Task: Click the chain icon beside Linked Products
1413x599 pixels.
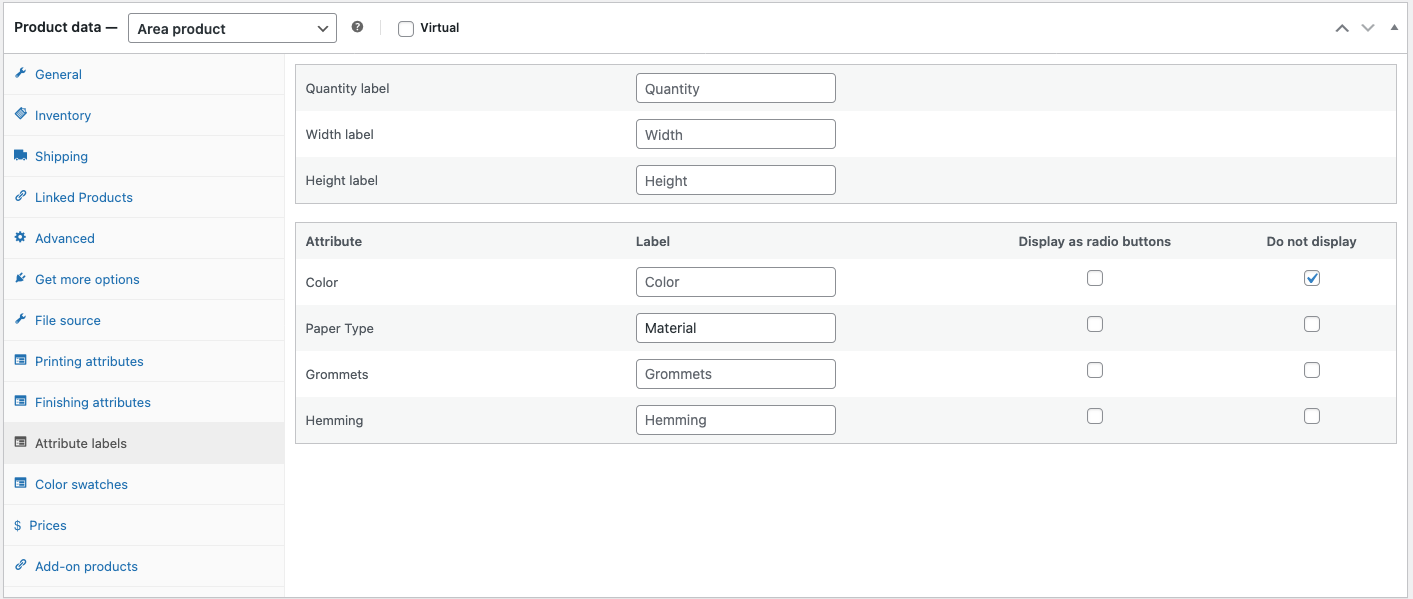Action: pos(20,197)
